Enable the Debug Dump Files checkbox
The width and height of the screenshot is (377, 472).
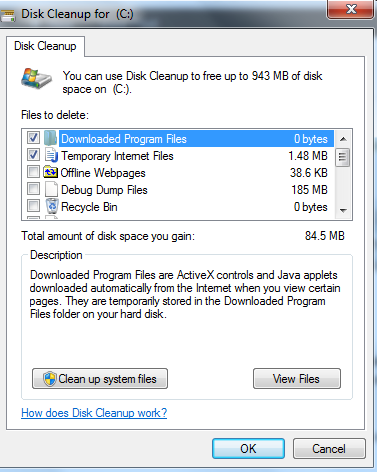coord(33,189)
